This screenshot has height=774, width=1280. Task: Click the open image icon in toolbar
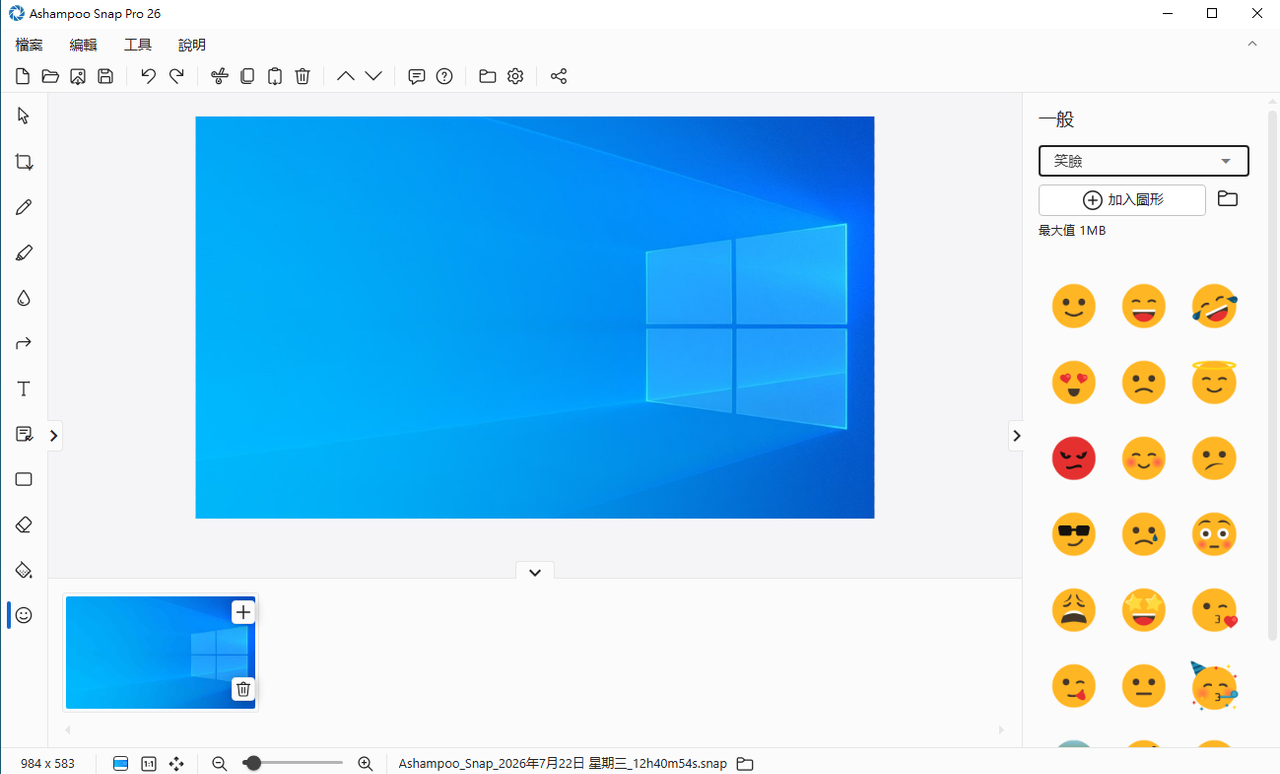point(78,76)
